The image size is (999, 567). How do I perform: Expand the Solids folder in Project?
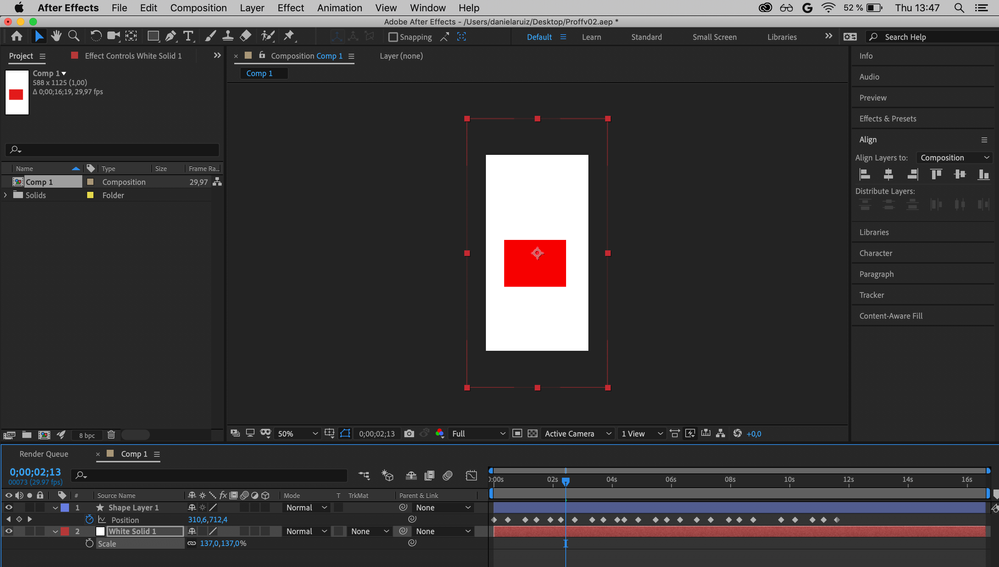[6, 196]
